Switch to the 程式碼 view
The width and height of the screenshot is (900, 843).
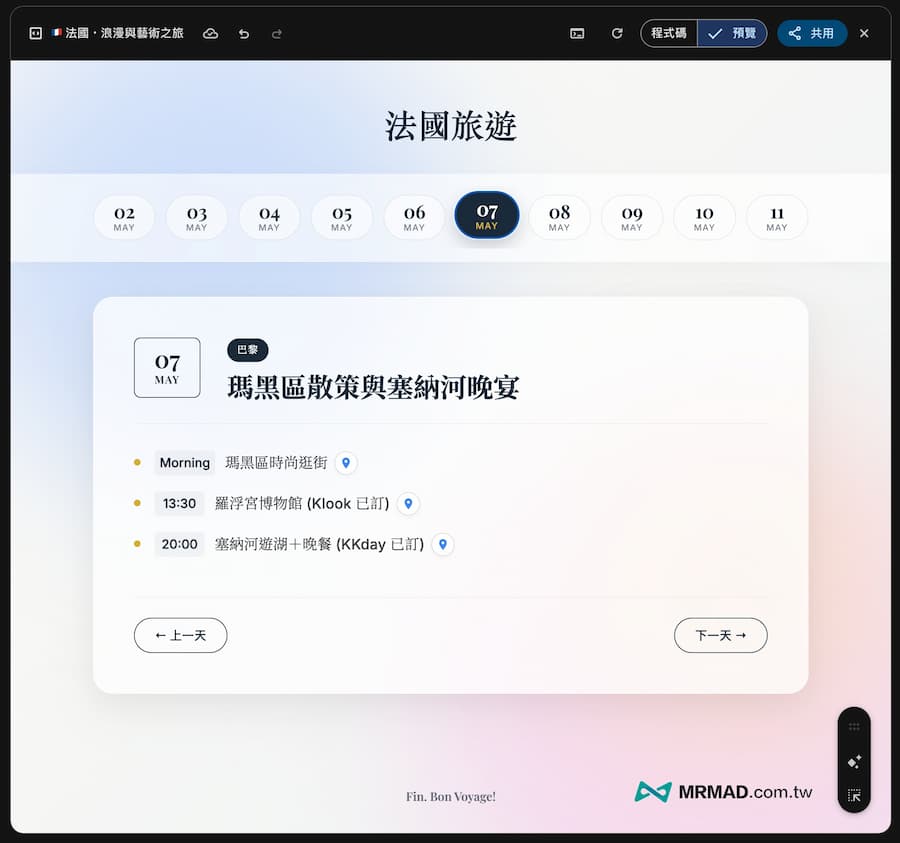[668, 33]
